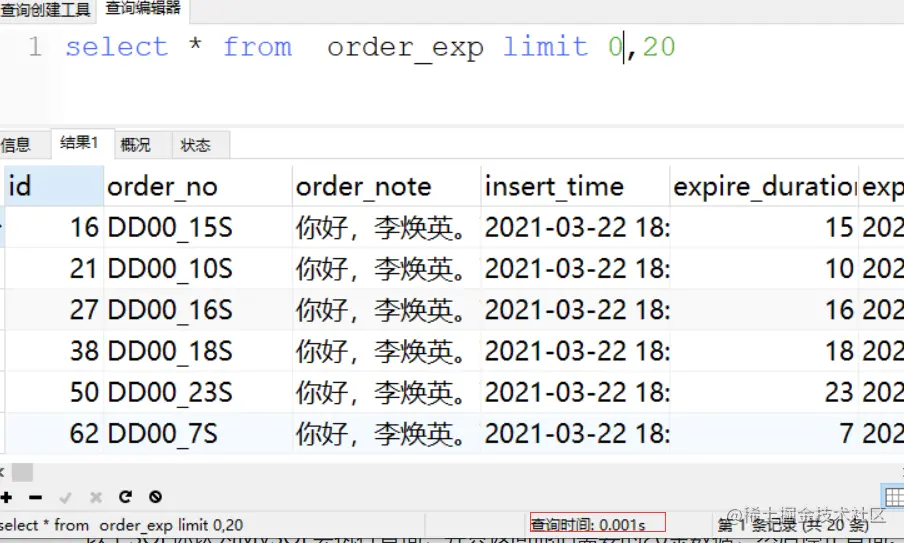The image size is (904, 543).
Task: Click order_no cell DD00_15S
Action: [x=198, y=227]
